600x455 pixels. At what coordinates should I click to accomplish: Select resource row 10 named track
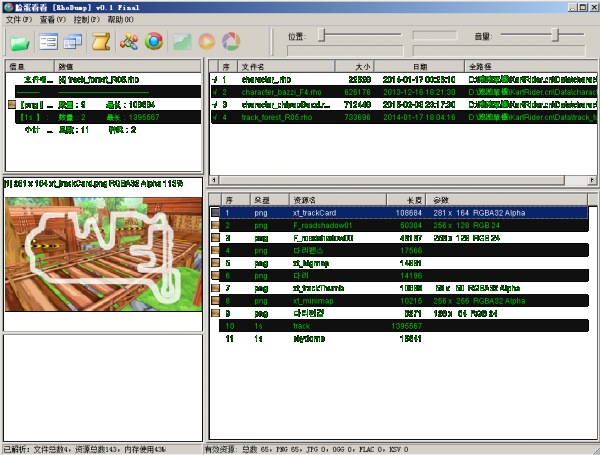coord(403,326)
